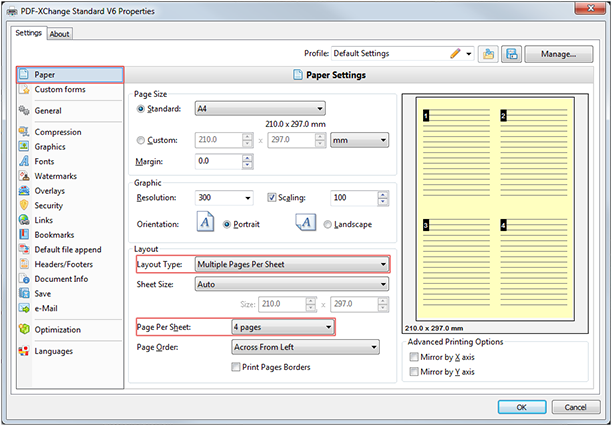Click the Manage... button
This screenshot has width=612, height=426.
point(559,54)
